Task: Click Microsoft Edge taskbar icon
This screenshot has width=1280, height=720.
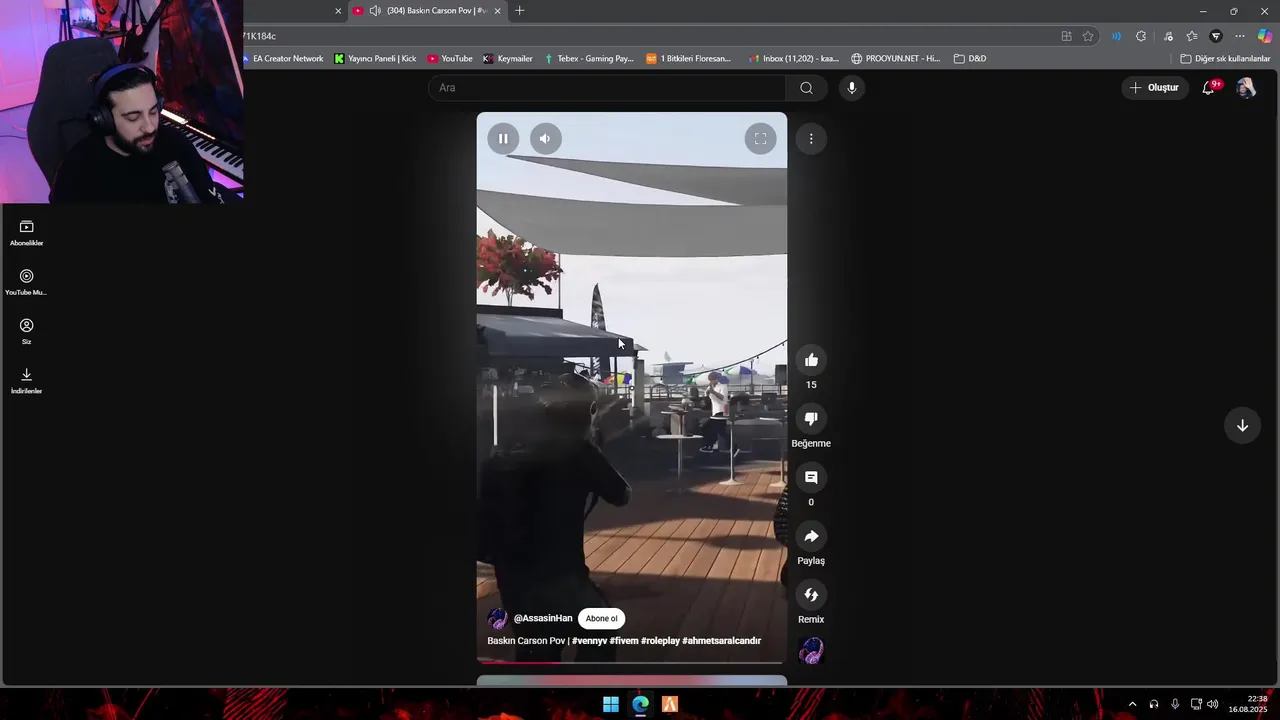Action: coord(641,704)
